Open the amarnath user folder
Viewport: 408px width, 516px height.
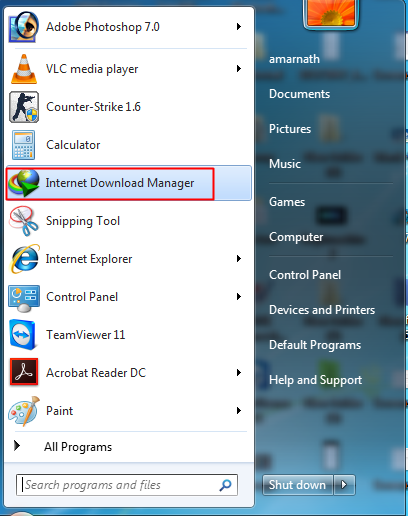[x=294, y=59]
